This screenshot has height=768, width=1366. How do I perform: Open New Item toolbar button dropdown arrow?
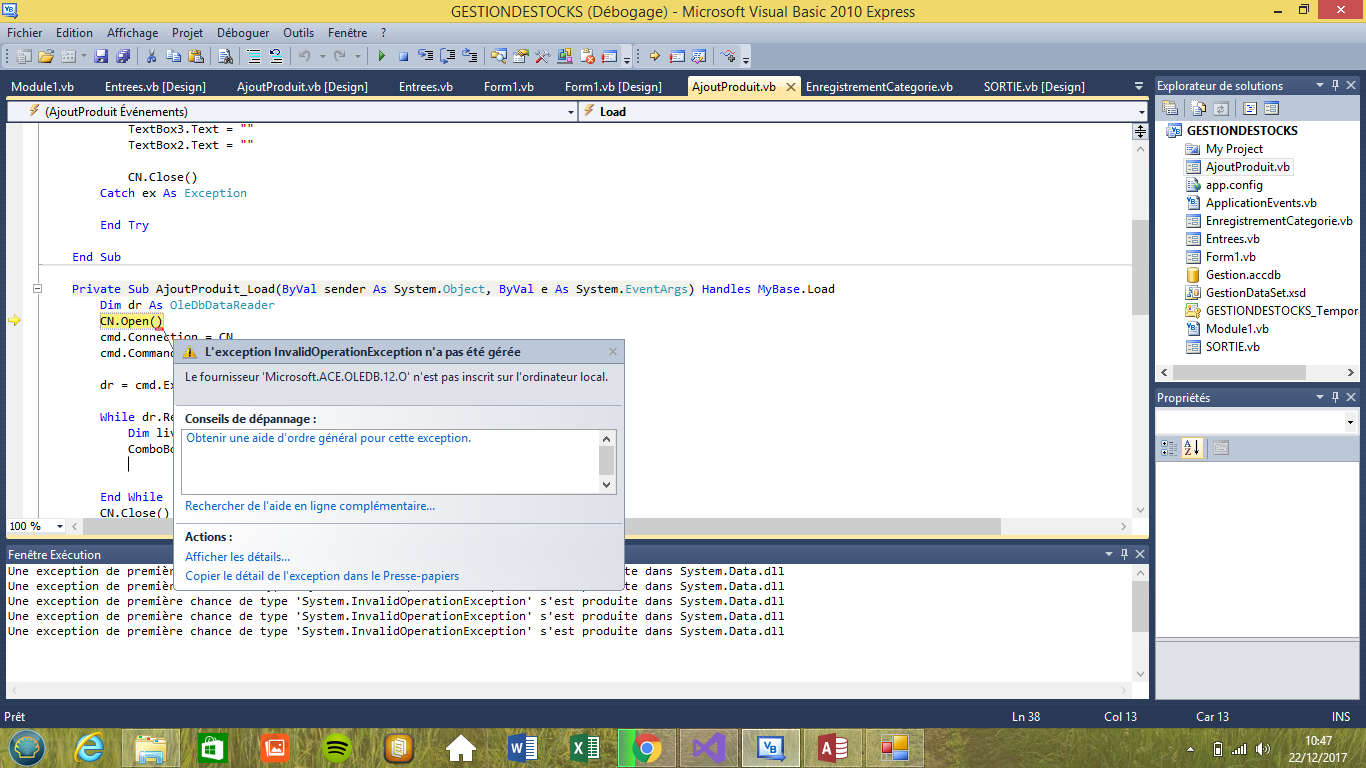tap(83, 56)
